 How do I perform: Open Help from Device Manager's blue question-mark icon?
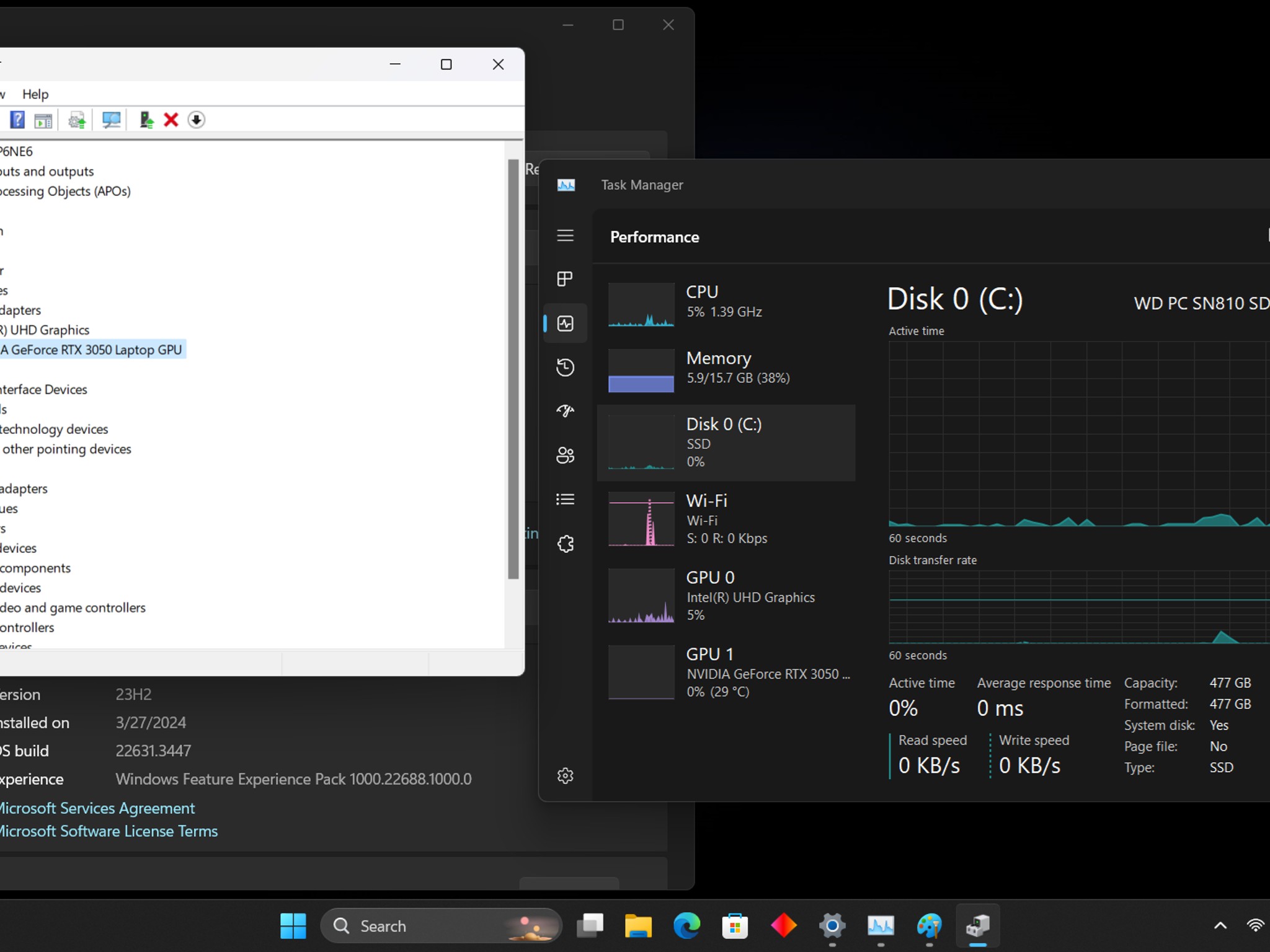pos(17,120)
